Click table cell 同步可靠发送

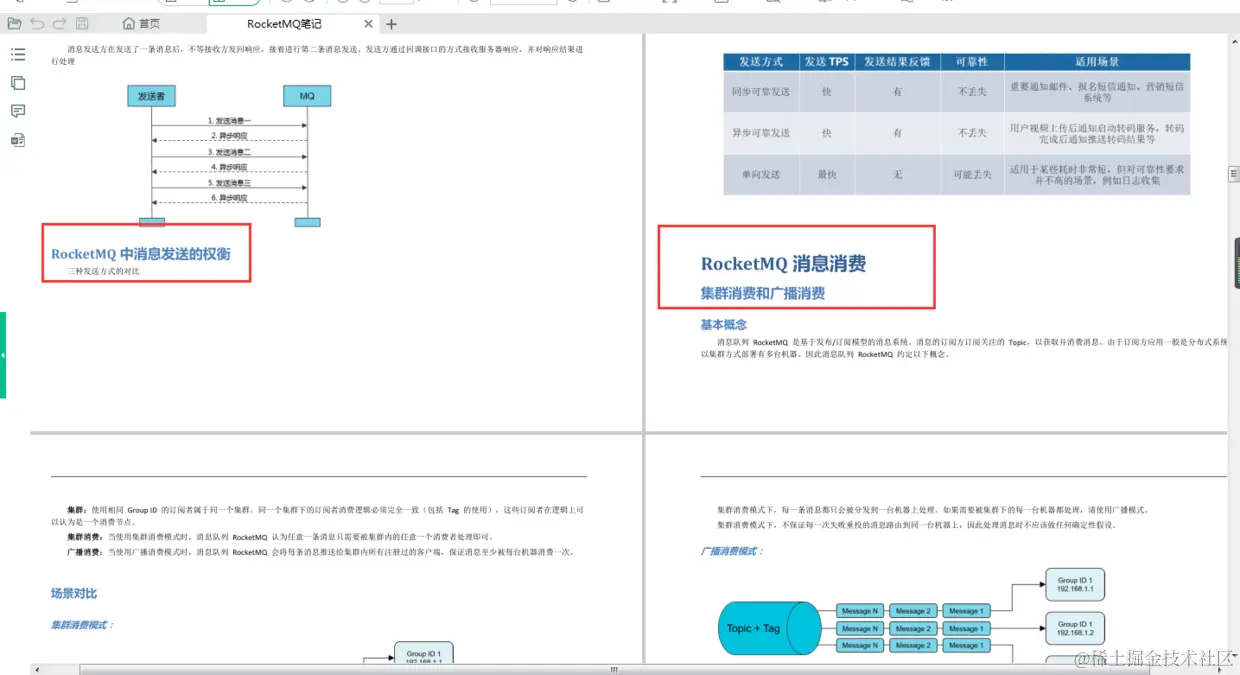click(x=760, y=91)
